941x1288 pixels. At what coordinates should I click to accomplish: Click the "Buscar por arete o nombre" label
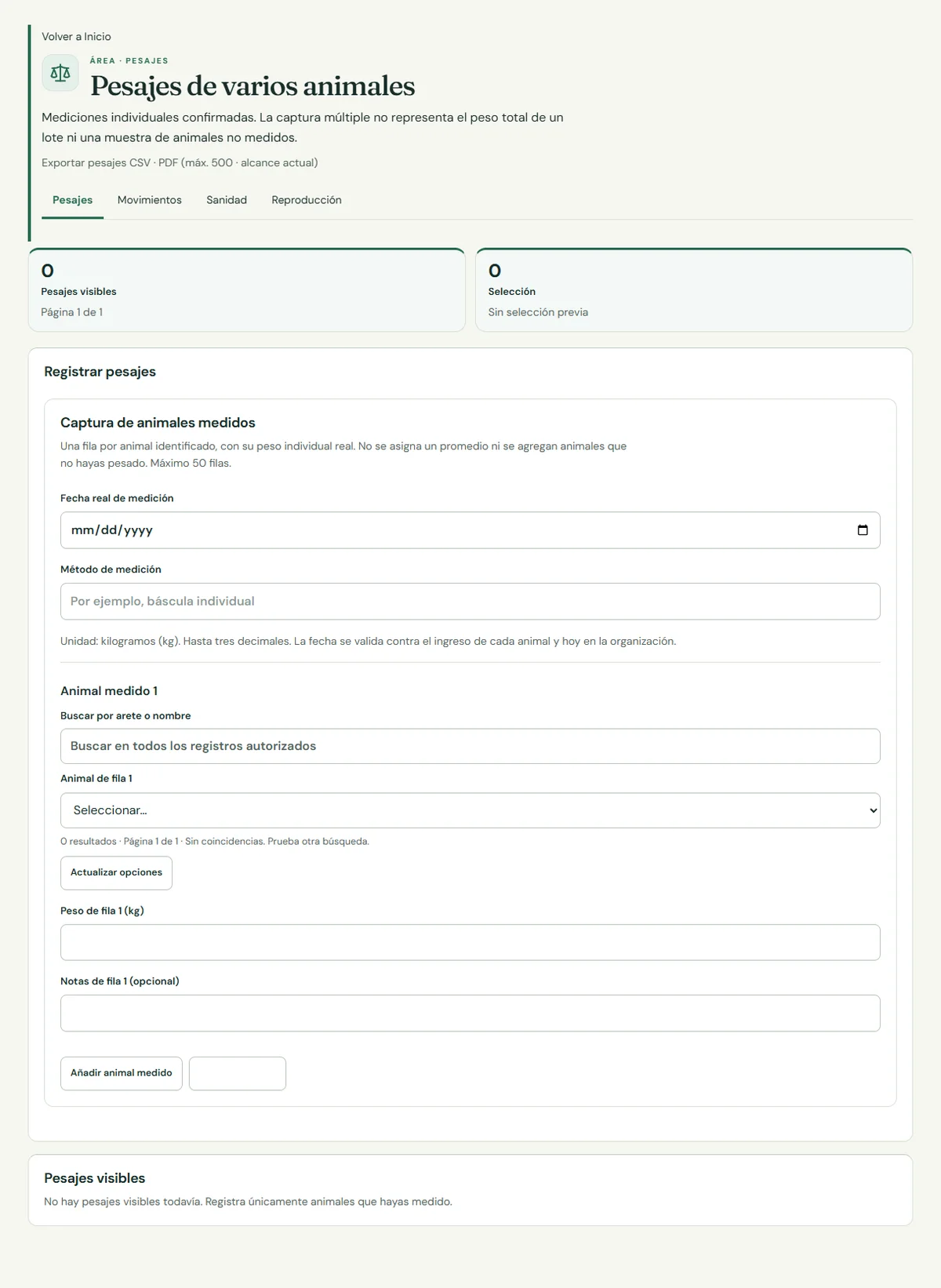pyautogui.click(x=125, y=716)
